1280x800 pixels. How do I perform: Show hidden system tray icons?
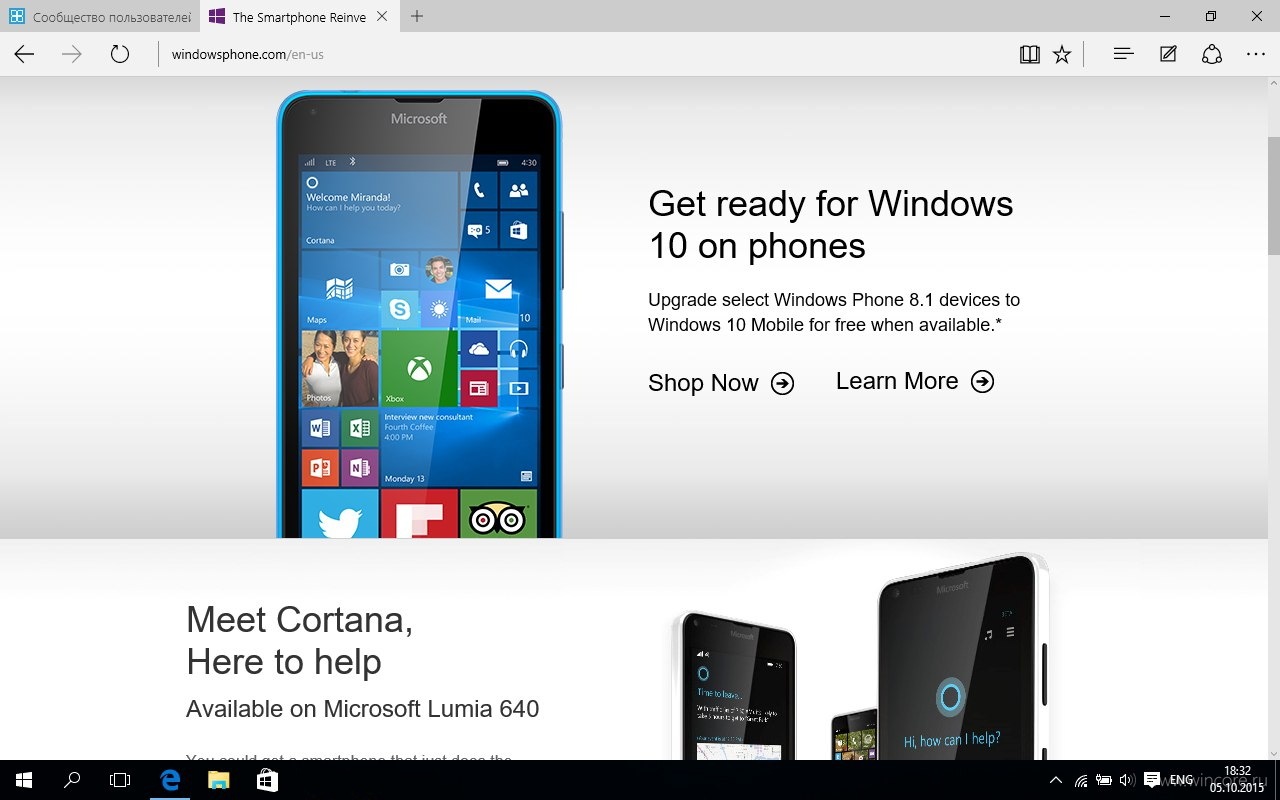[1056, 780]
